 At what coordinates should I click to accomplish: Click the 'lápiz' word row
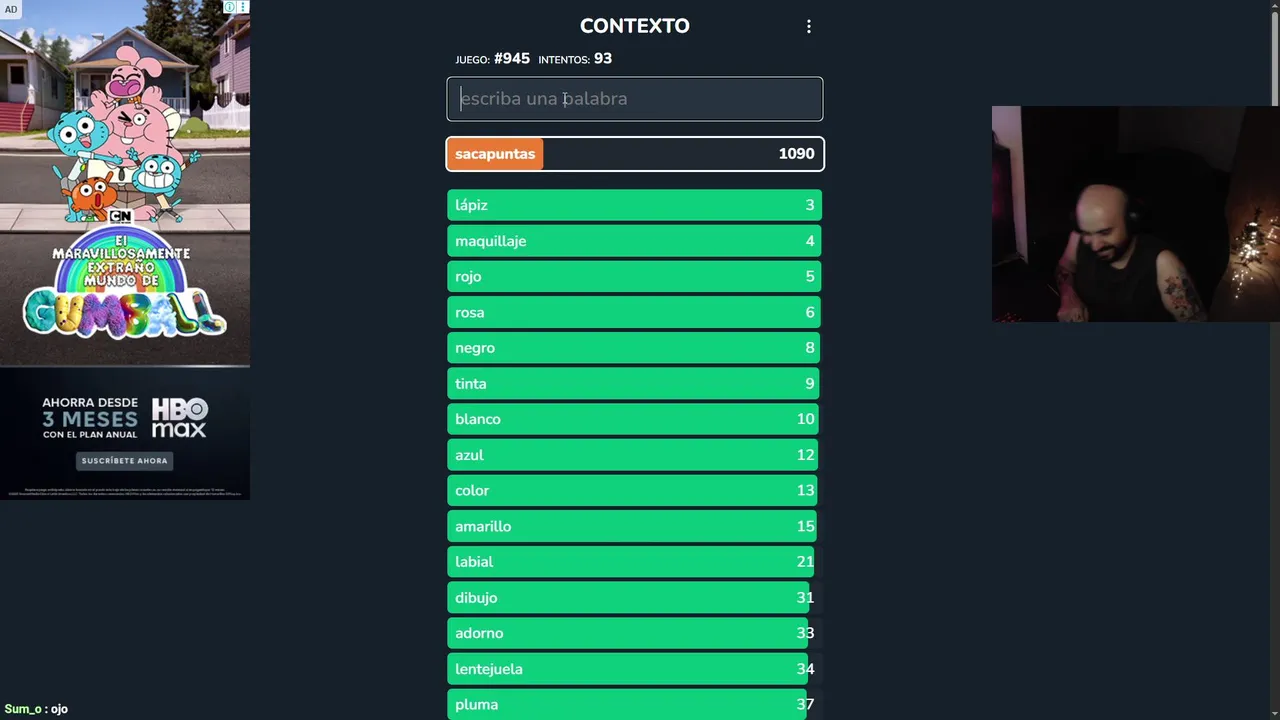pyautogui.click(x=634, y=205)
